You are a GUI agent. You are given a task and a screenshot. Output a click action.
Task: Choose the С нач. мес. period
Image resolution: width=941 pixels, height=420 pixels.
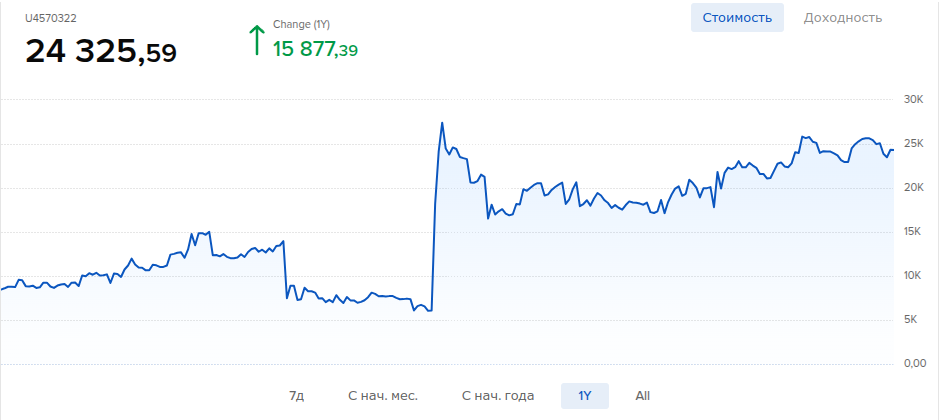coord(382,396)
